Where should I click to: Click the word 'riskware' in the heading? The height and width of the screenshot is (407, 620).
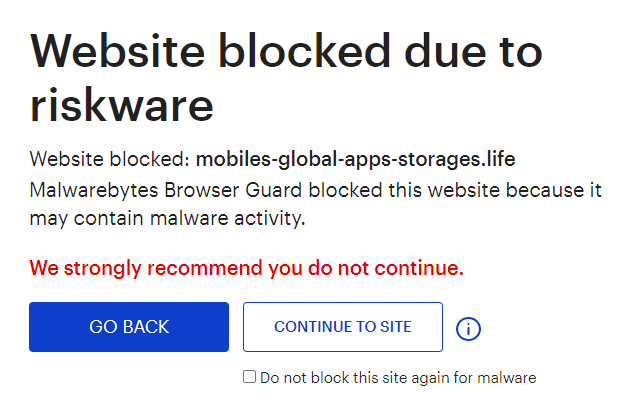[123, 102]
